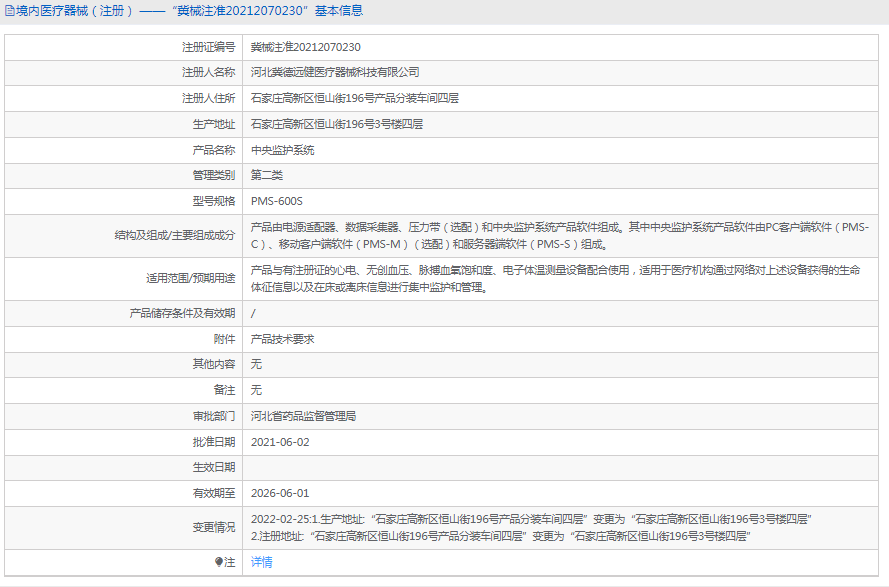Image resolution: width=889 pixels, height=587 pixels.
Task: Click the 适用范围/预期用途 label
Action: pos(190,278)
